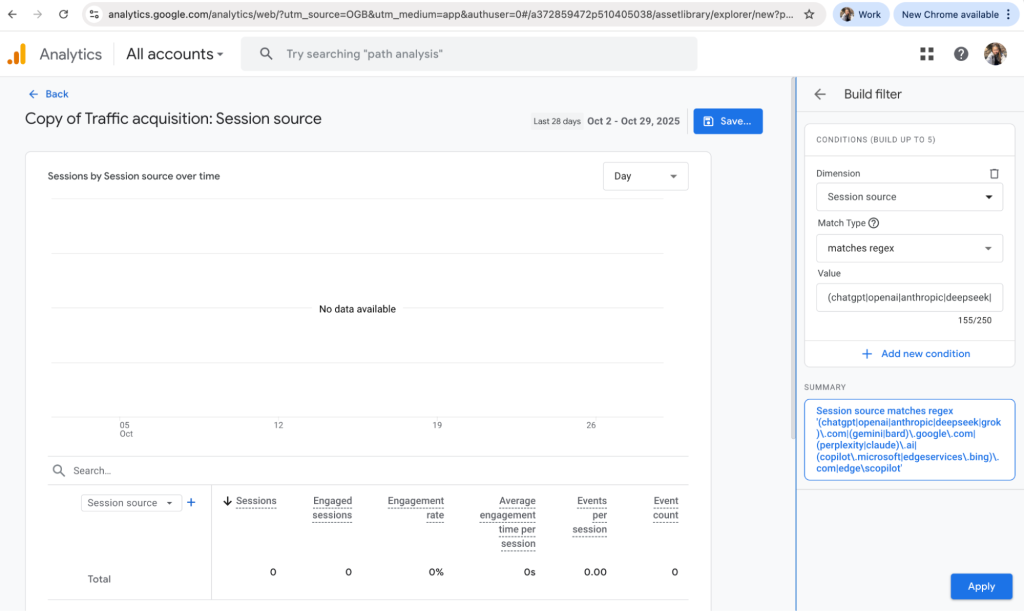The width and height of the screenshot is (1024, 611).
Task: Open the Day granularity dropdown
Action: tap(645, 176)
